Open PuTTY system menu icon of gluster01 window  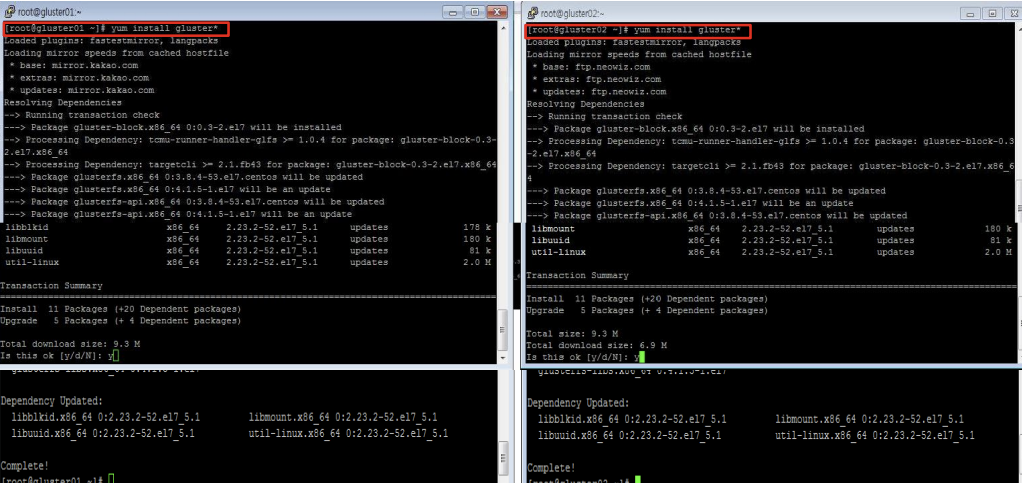click(x=10, y=12)
